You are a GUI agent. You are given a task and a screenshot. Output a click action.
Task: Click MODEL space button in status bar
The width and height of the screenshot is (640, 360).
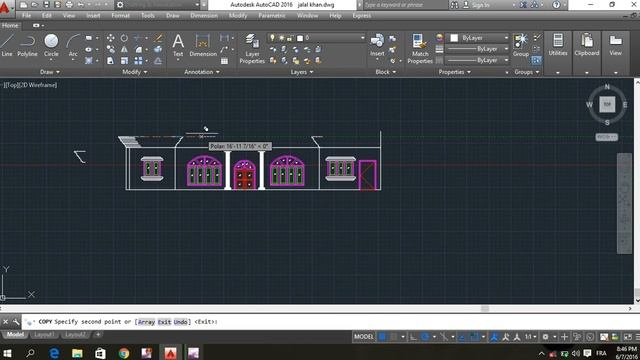point(363,337)
